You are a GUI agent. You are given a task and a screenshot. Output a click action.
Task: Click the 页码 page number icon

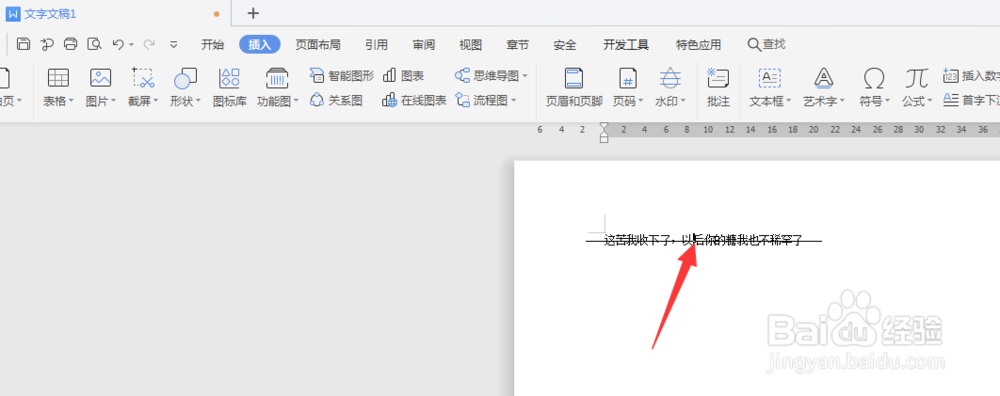(x=628, y=78)
